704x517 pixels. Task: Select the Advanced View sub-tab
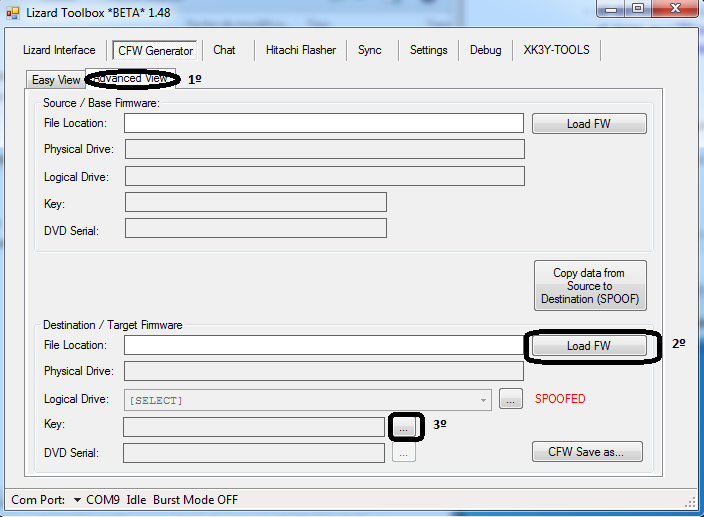pos(131,79)
